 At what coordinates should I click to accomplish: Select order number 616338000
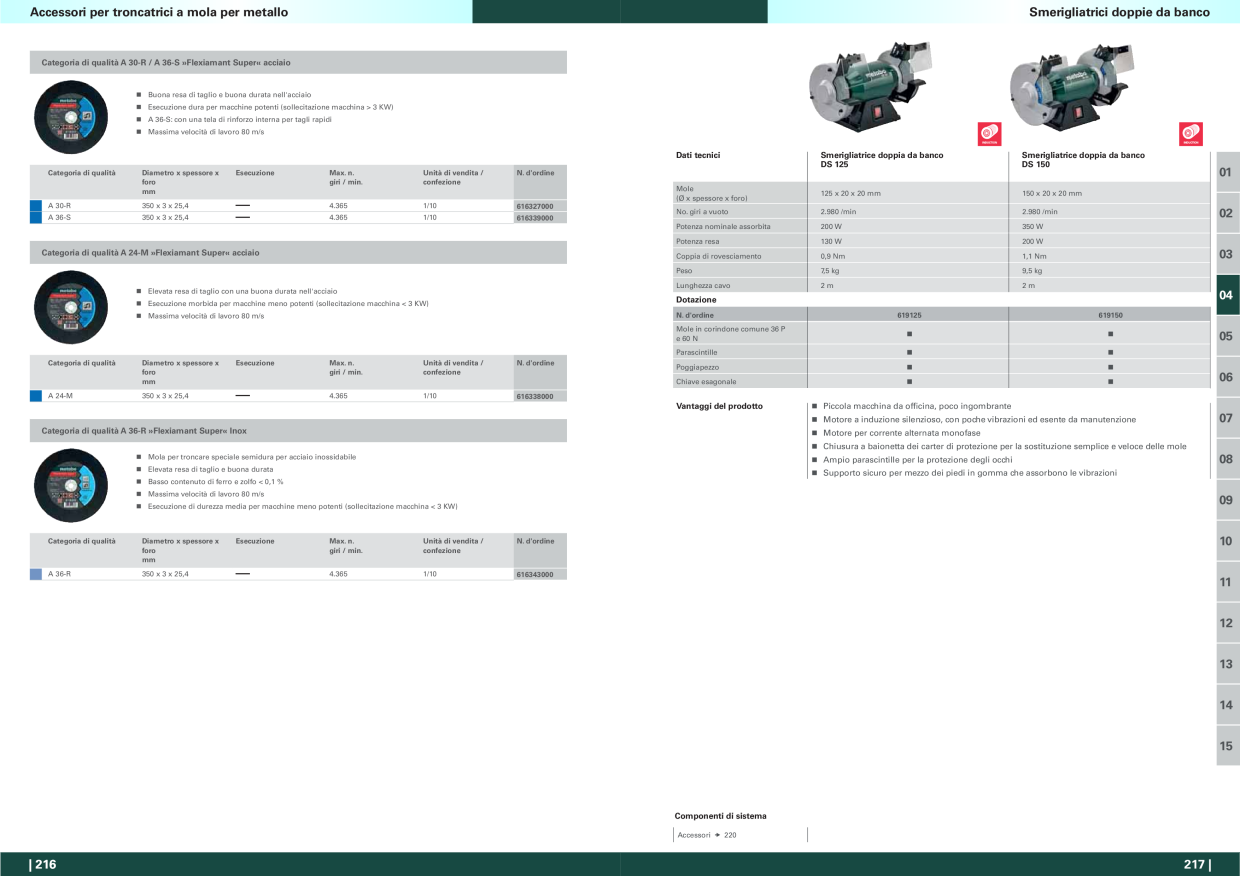coord(535,396)
